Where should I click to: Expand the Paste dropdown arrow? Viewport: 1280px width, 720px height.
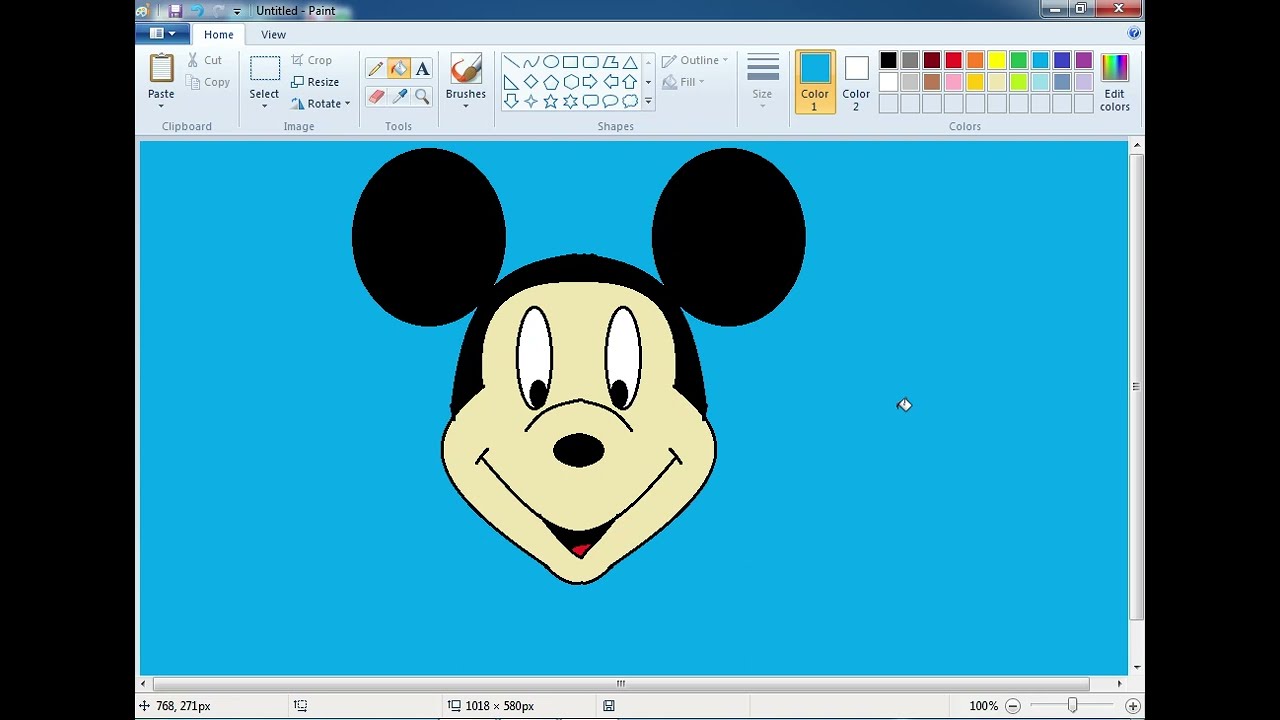(161, 105)
